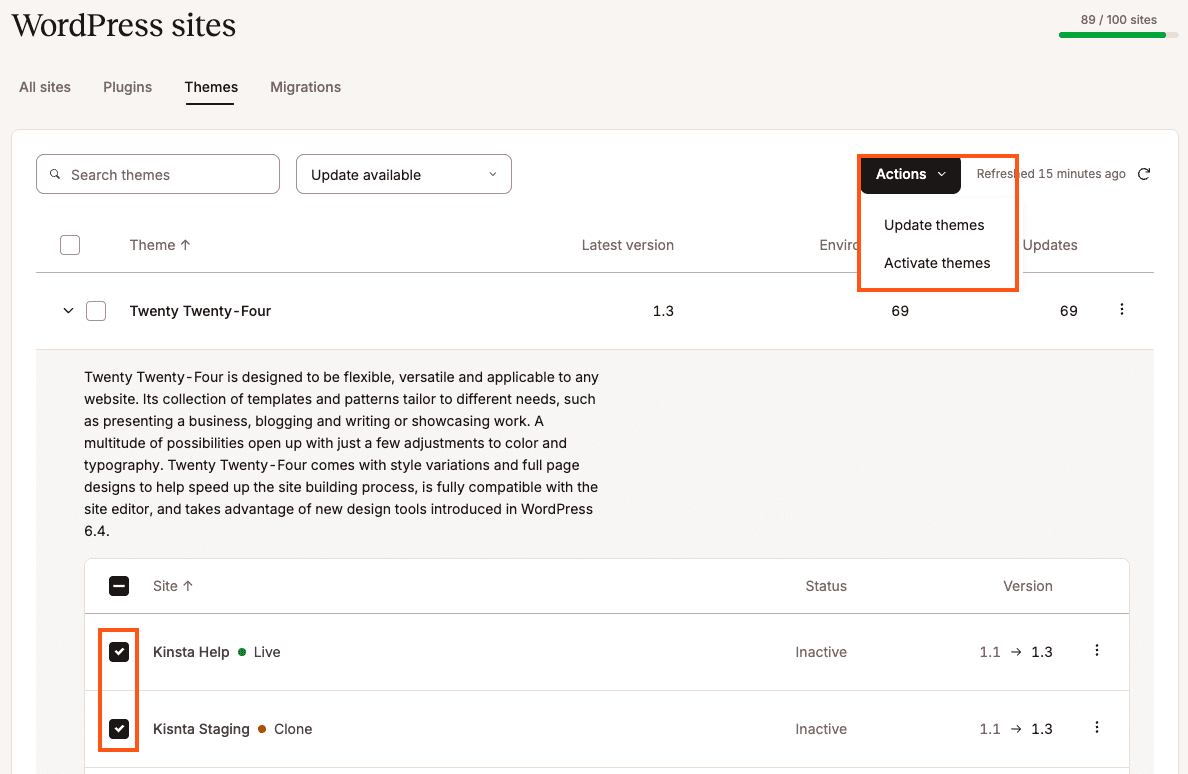
Task: Switch to the Migrations tab
Action: (x=305, y=87)
